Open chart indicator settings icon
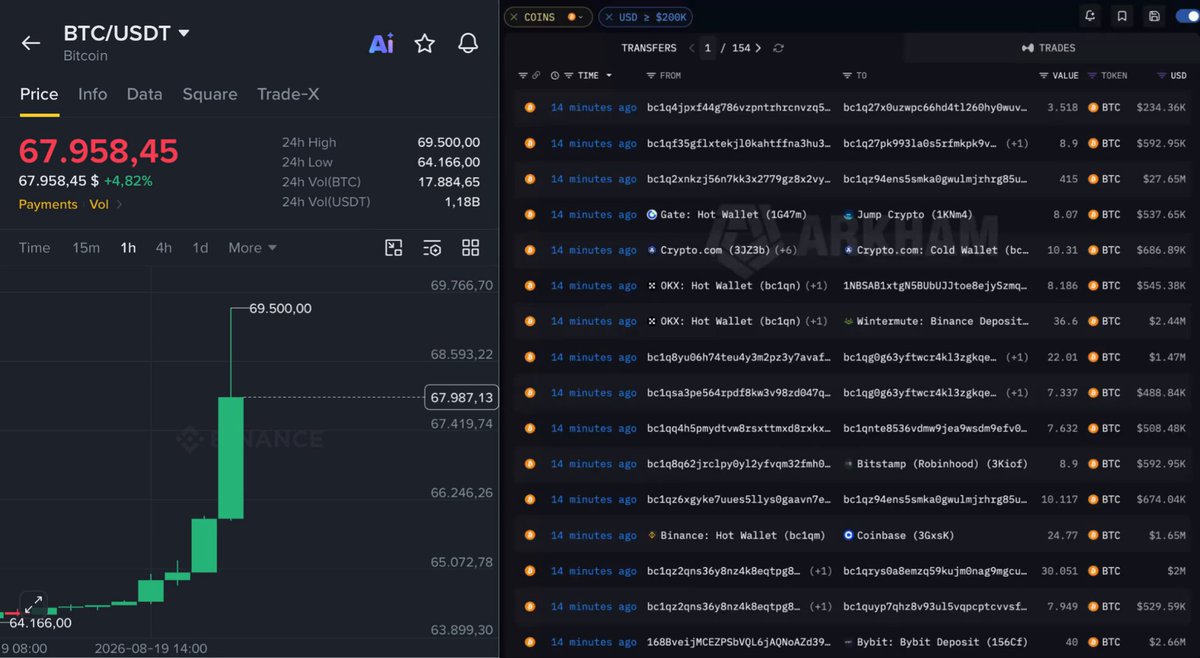1200x658 pixels. tap(432, 248)
